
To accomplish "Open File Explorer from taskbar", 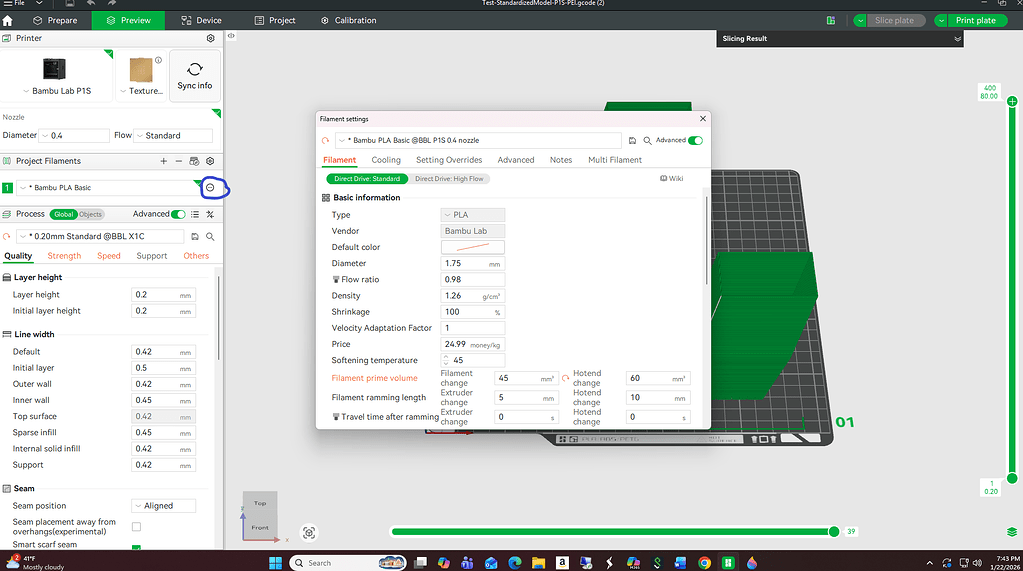I will point(538,563).
